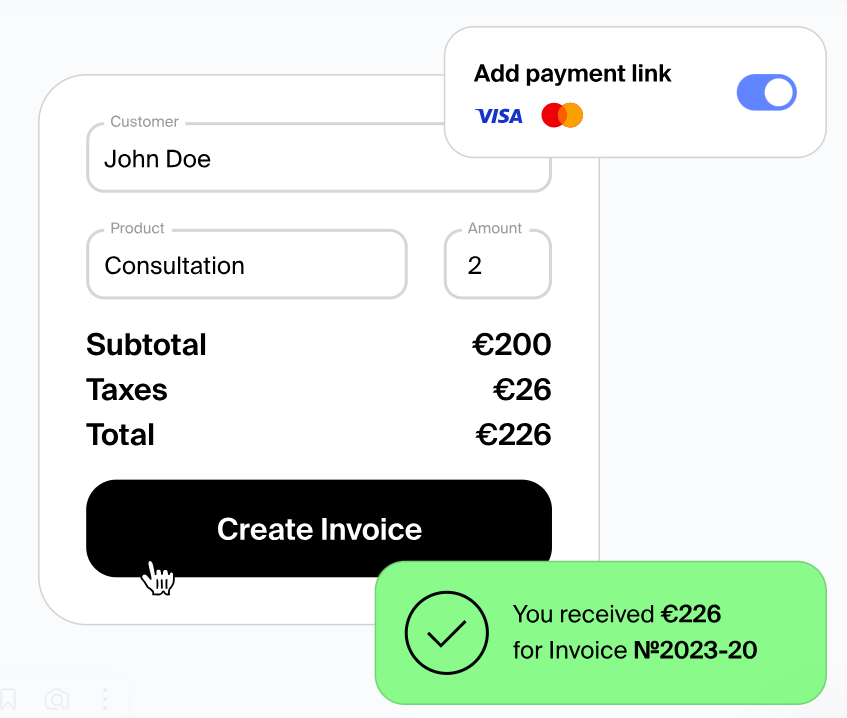The image size is (847, 718).
Task: Click the Taxes label
Action: coord(127,390)
